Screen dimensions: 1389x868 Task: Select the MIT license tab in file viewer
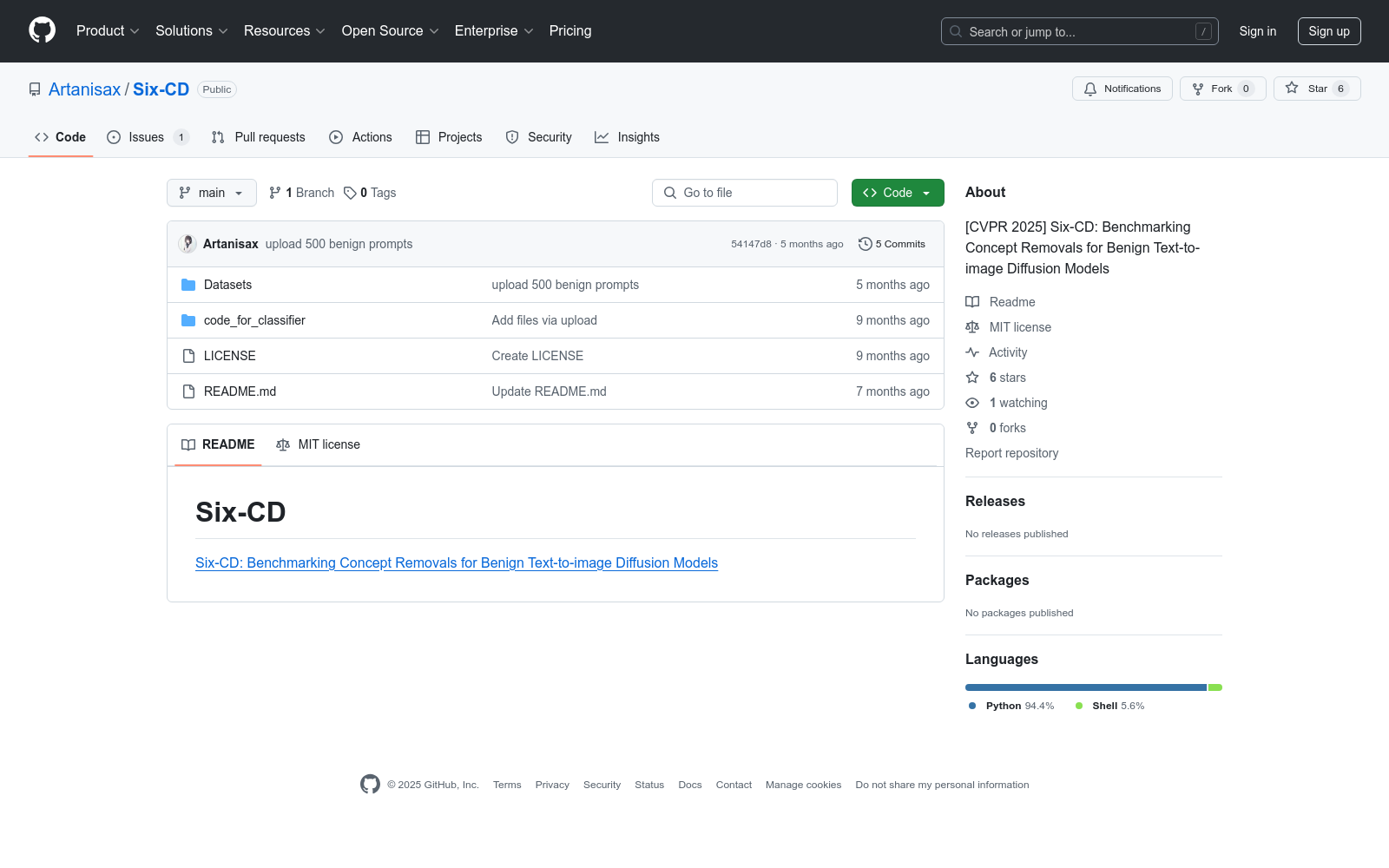(318, 444)
